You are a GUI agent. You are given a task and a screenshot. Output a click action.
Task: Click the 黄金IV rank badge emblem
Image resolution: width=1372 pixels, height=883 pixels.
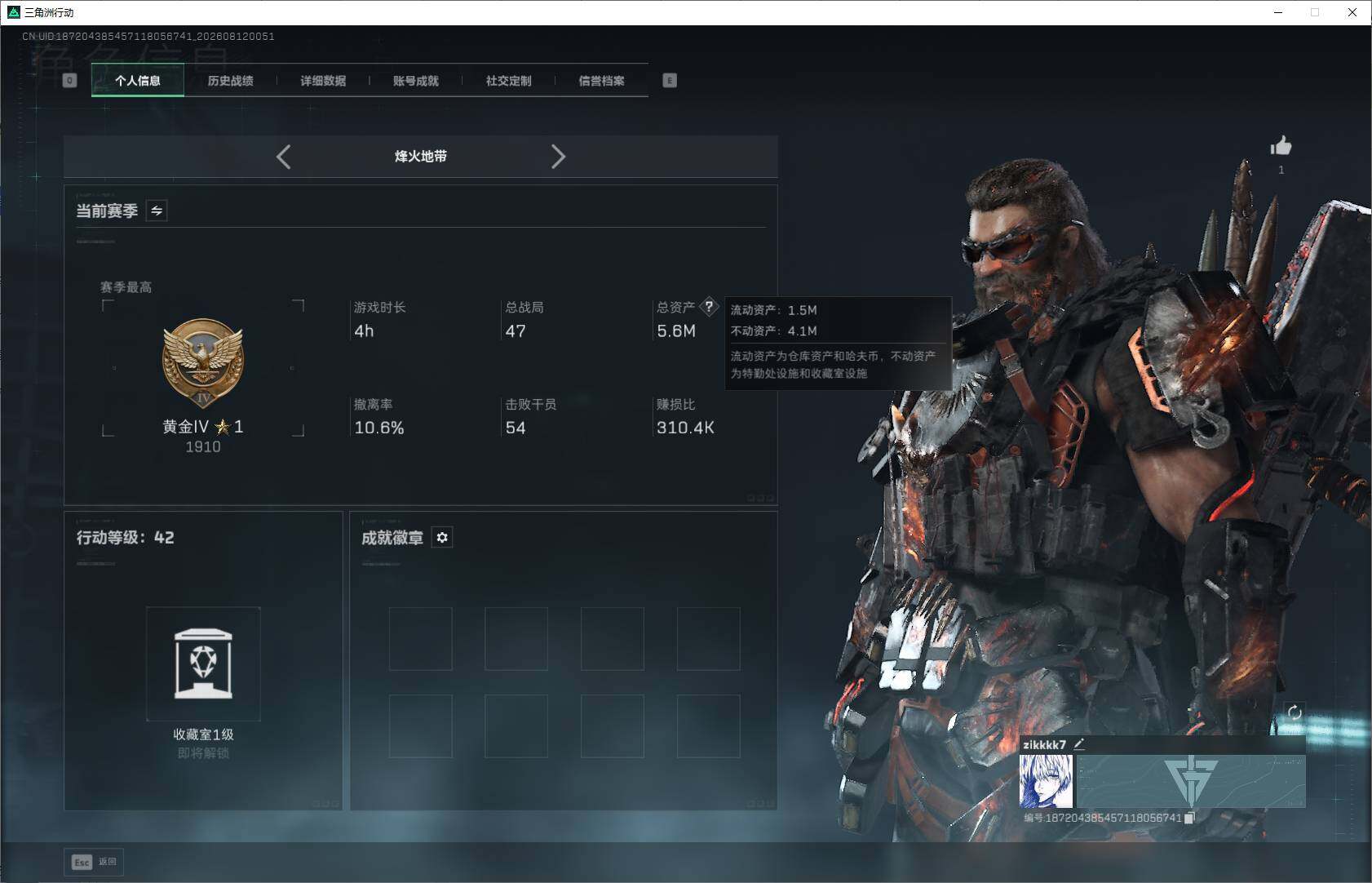coord(203,363)
